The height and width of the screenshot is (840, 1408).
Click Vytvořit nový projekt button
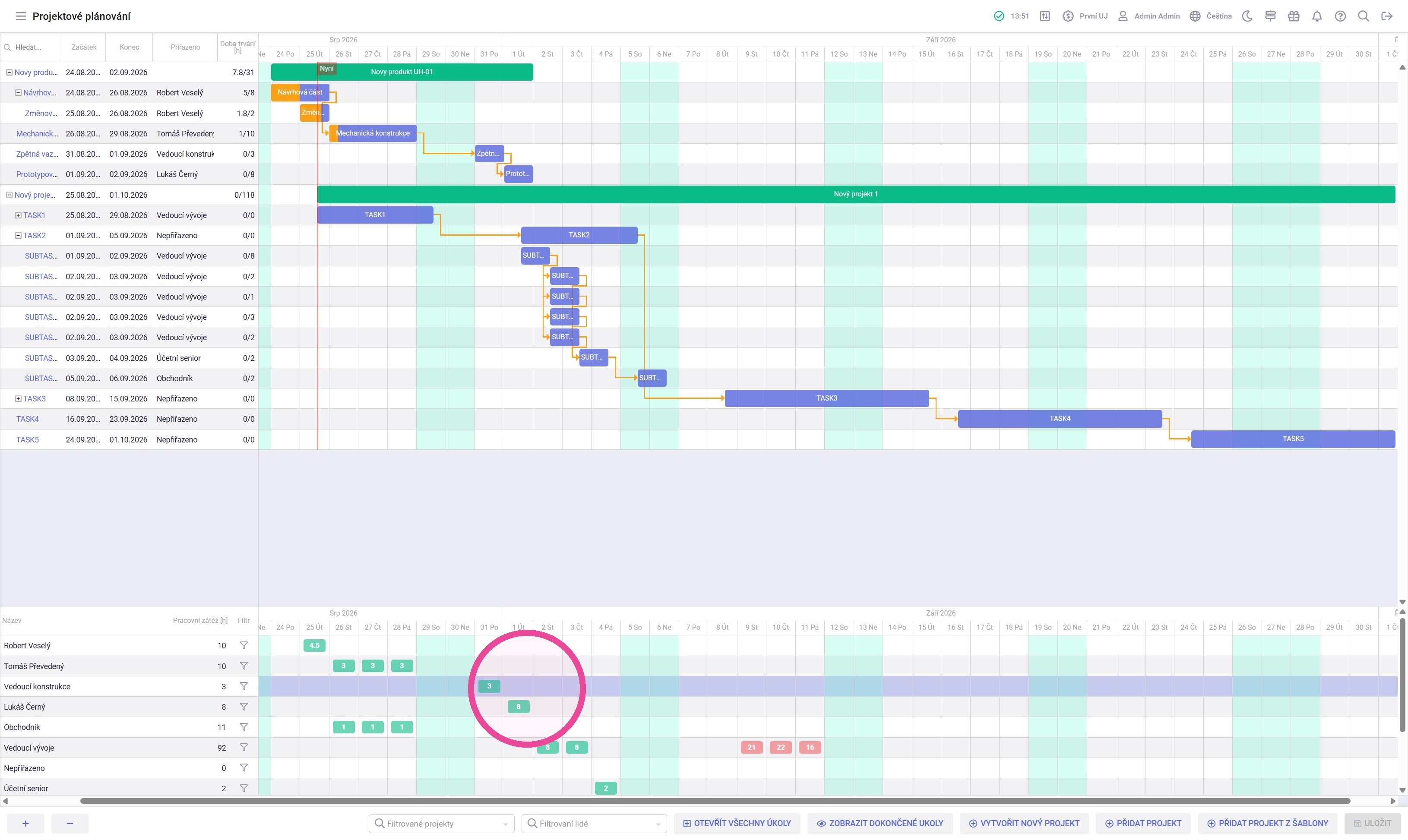1024,823
